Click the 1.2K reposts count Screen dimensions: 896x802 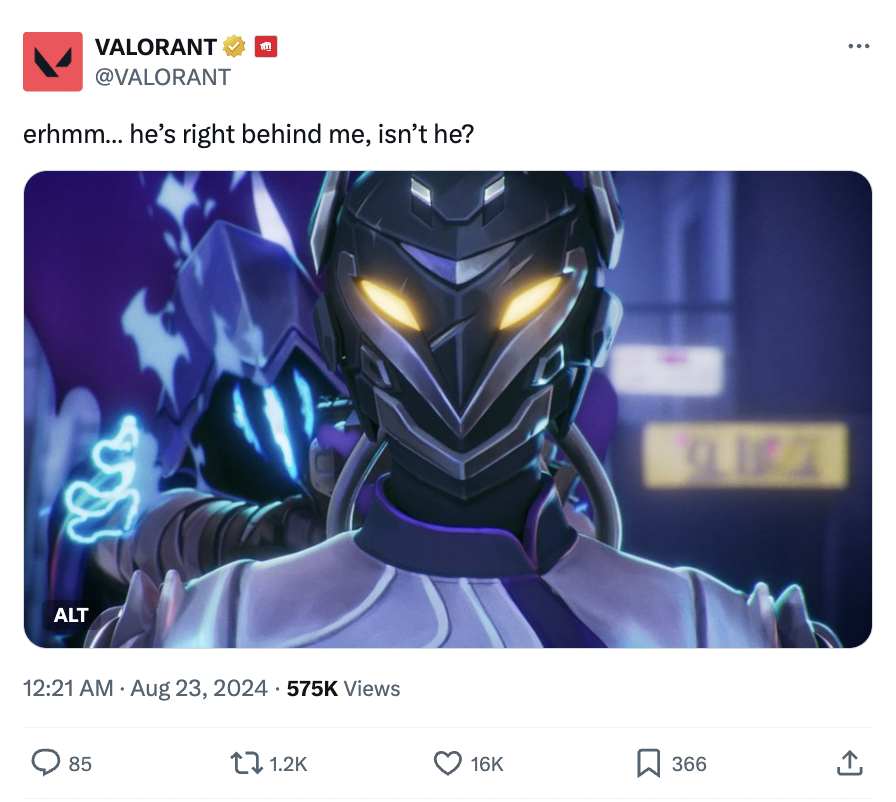coord(288,764)
